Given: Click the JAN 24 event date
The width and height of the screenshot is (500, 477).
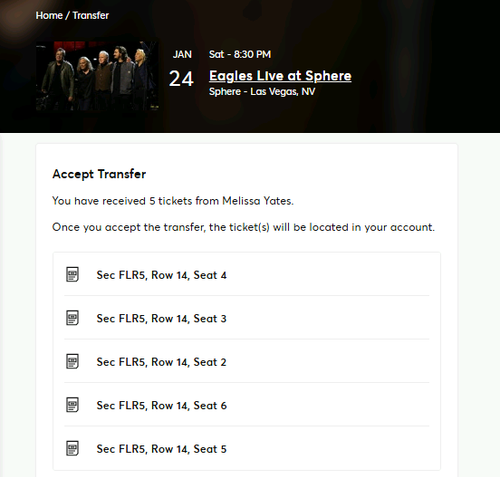Looking at the screenshot, I should [181, 69].
